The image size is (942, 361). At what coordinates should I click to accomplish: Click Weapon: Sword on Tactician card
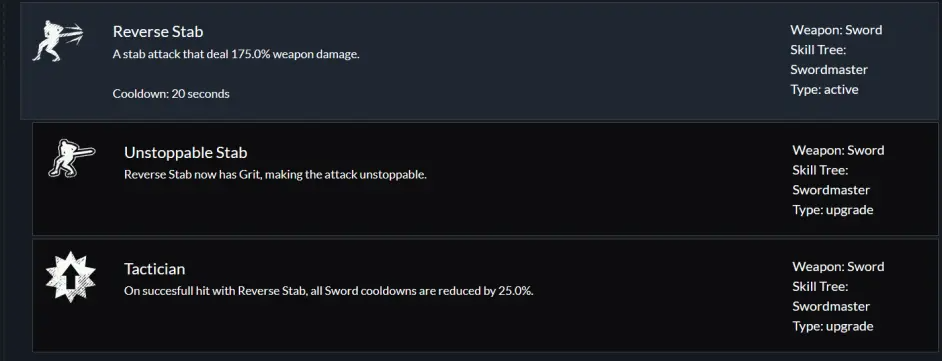[838, 267]
